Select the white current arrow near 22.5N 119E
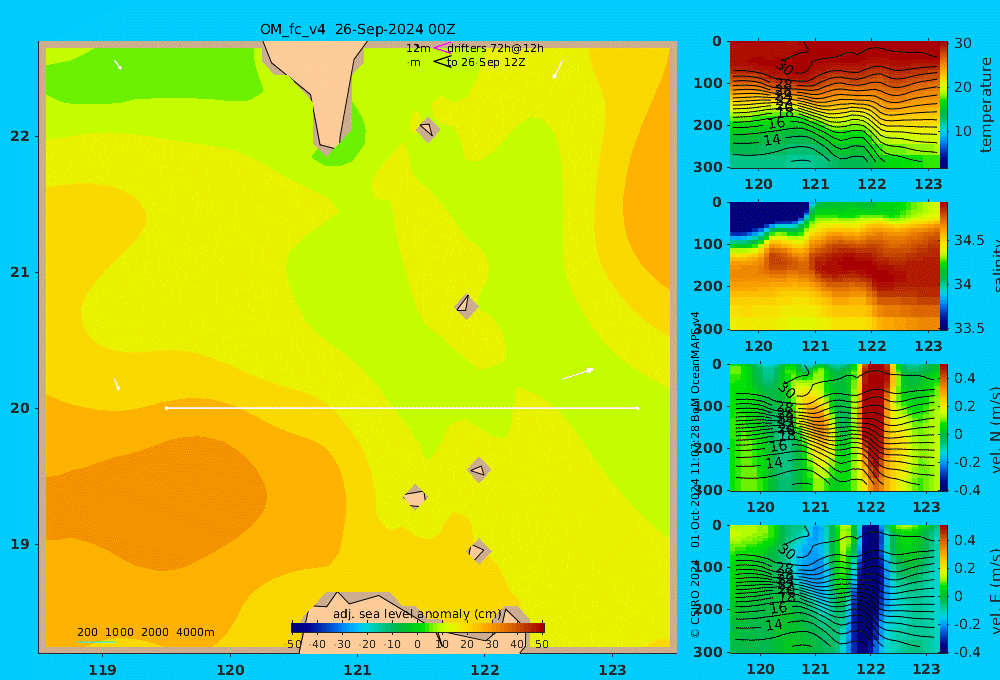Image resolution: width=1000 pixels, height=680 pixels. click(117, 64)
